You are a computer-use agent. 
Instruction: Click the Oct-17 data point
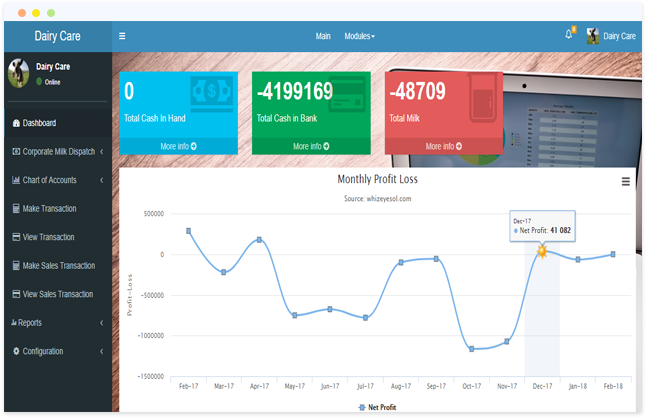(472, 349)
